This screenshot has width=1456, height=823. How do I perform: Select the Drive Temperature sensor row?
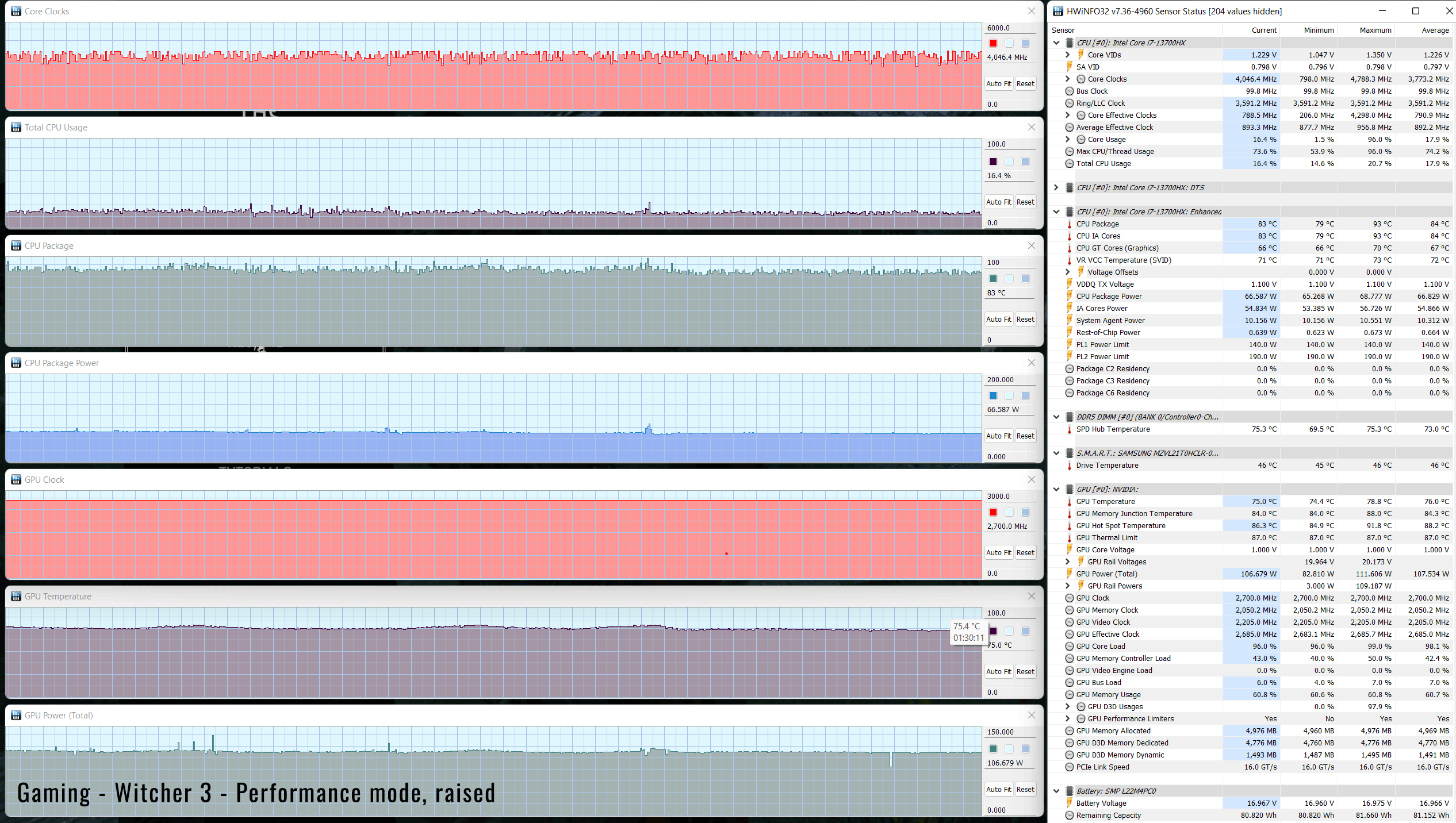tap(1251, 465)
